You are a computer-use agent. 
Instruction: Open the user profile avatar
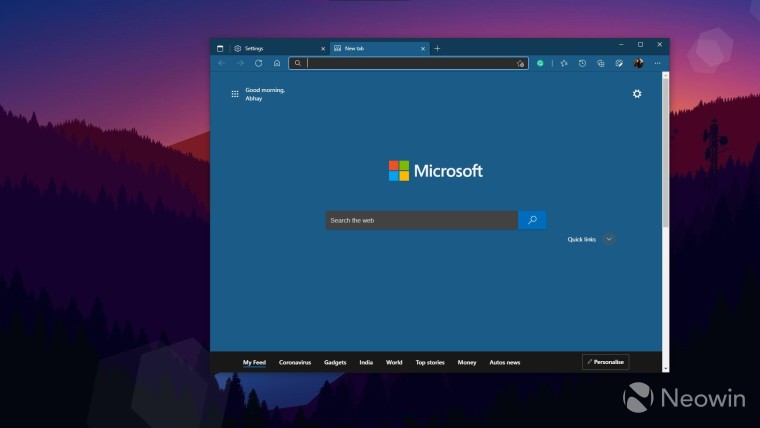click(x=638, y=63)
